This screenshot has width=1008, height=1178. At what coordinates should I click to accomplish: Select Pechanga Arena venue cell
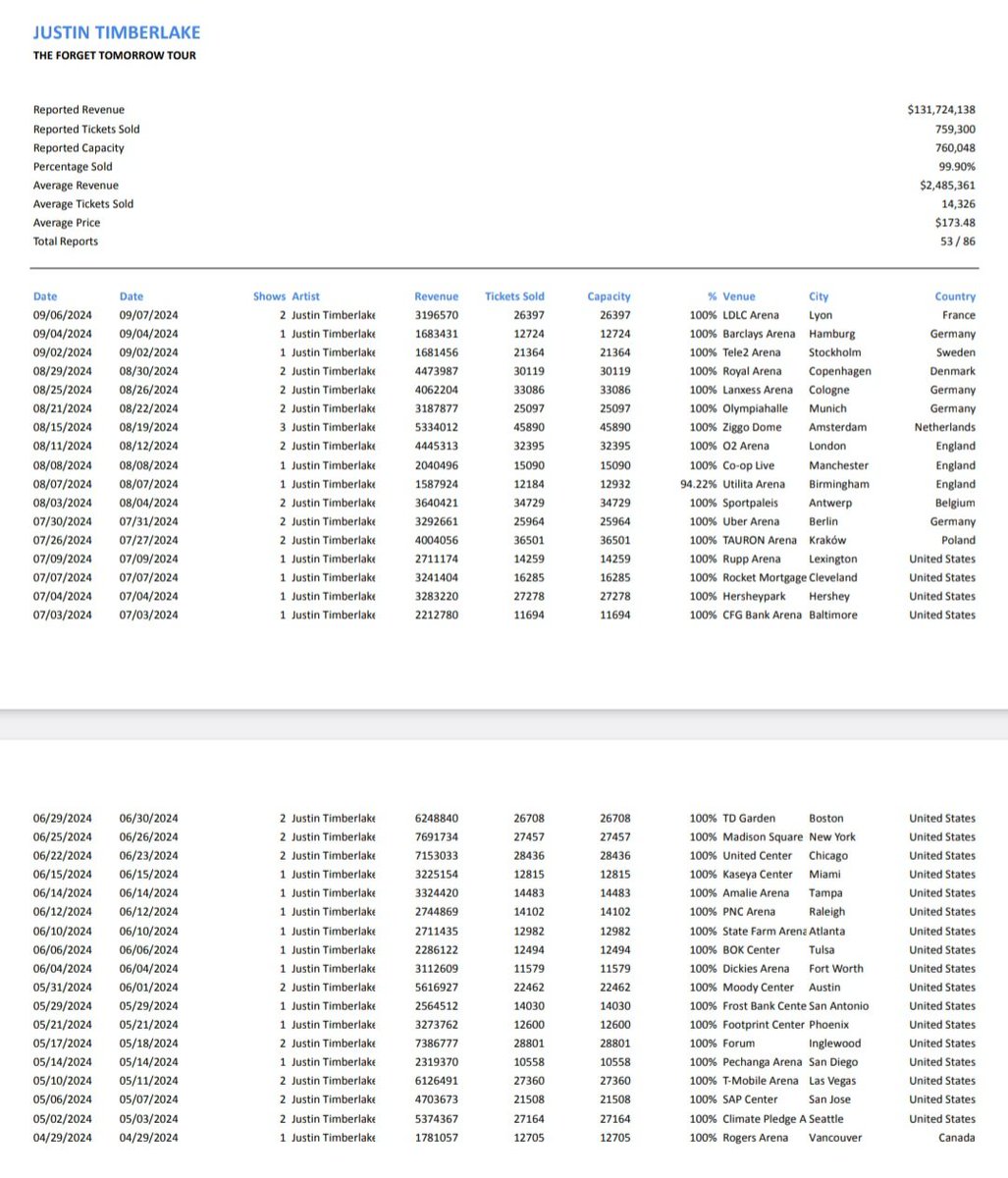click(763, 1062)
